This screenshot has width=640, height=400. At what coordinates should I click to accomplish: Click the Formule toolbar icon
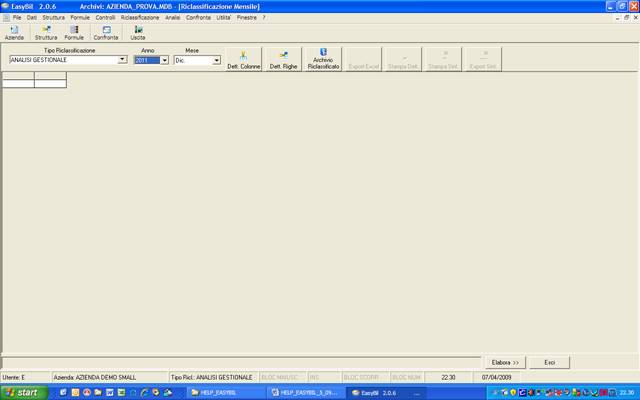coord(74,32)
